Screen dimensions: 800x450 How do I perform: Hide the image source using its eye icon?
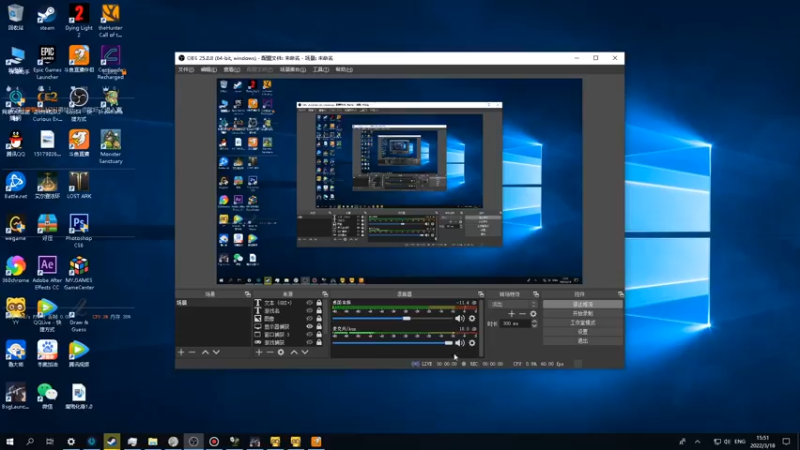[x=309, y=318]
